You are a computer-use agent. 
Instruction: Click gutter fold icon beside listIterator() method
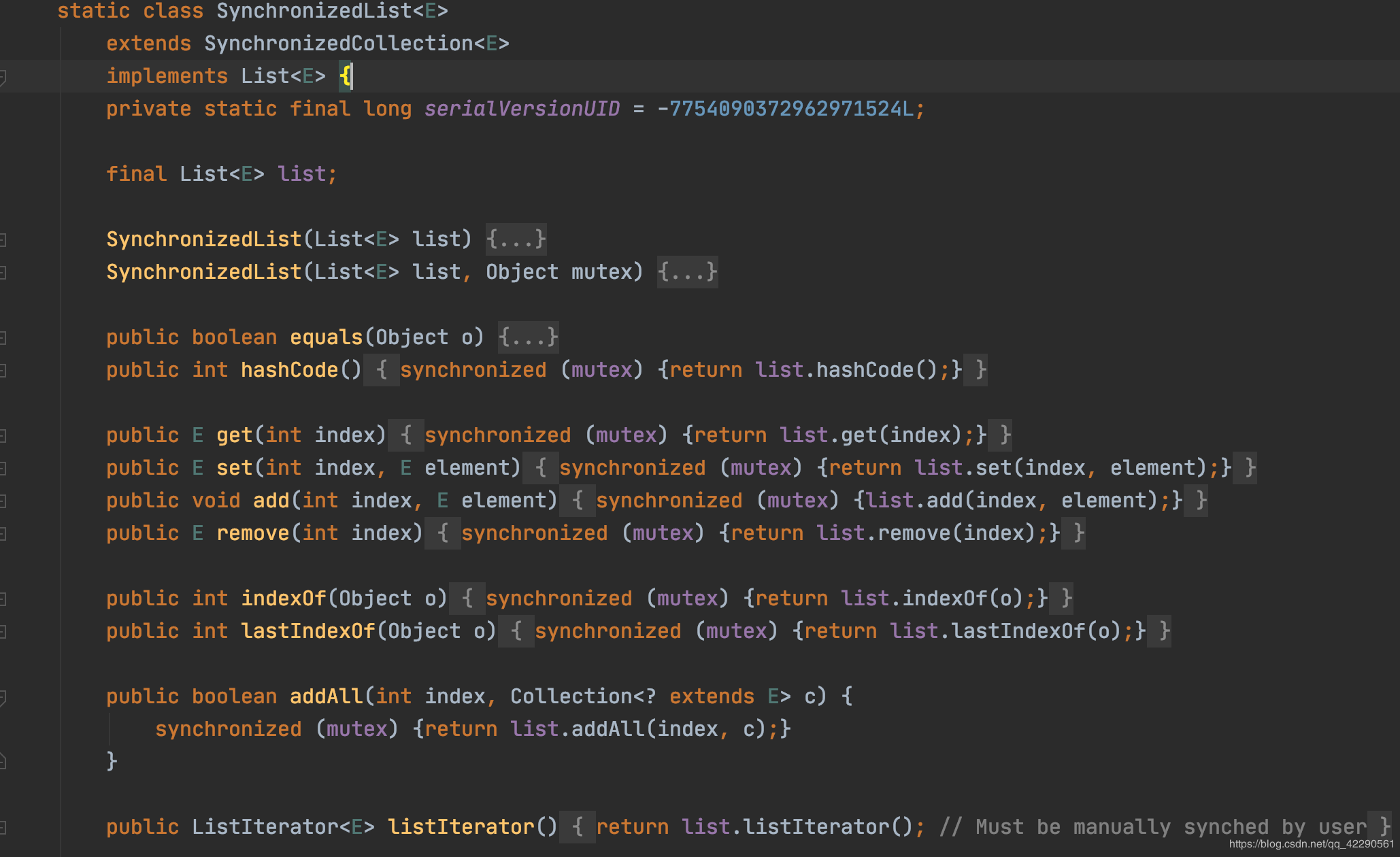pyautogui.click(x=3, y=828)
